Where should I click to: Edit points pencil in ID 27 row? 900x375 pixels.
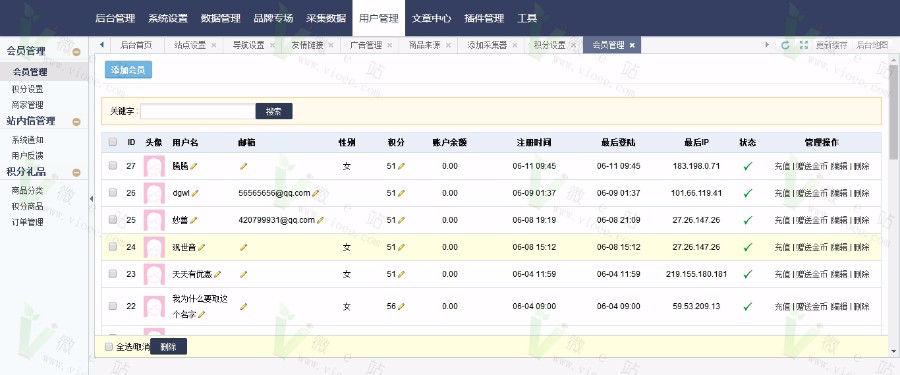pos(401,166)
